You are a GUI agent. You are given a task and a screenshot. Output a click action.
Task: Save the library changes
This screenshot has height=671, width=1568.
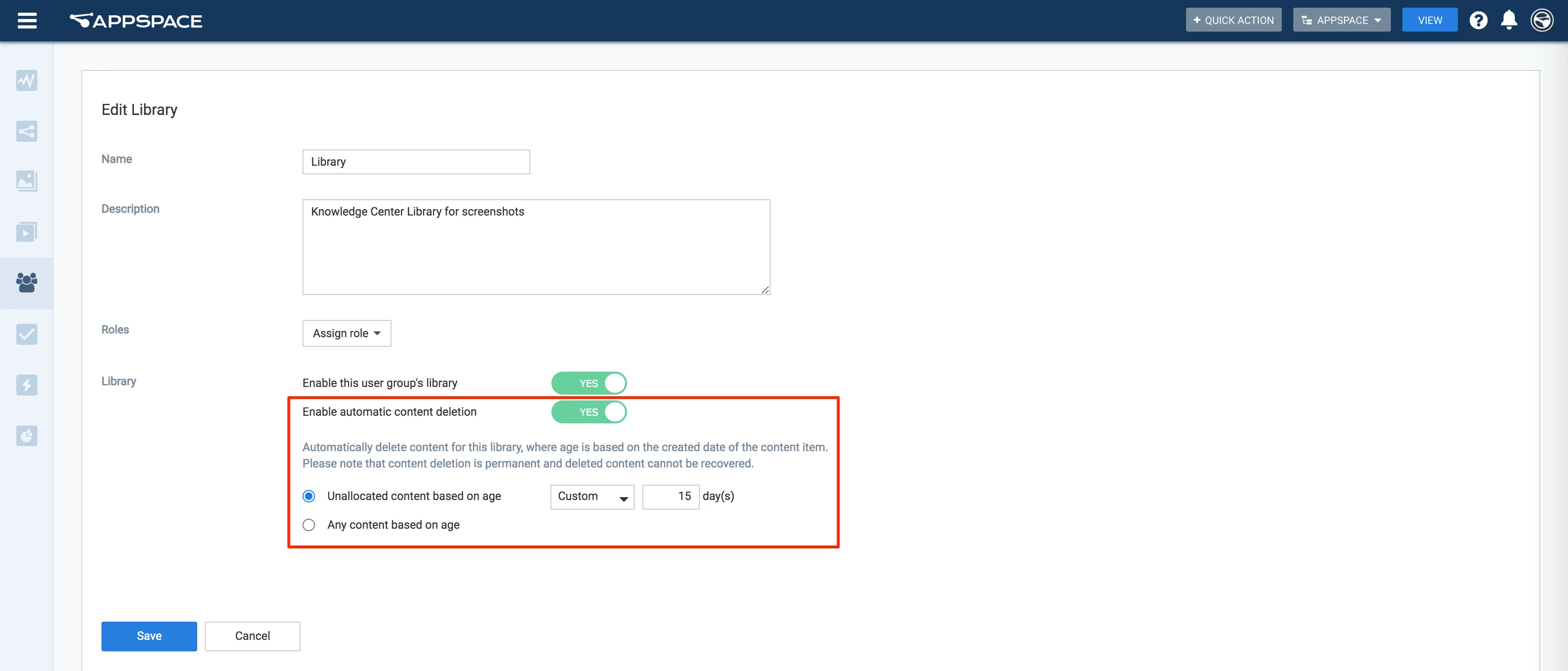[x=149, y=637]
